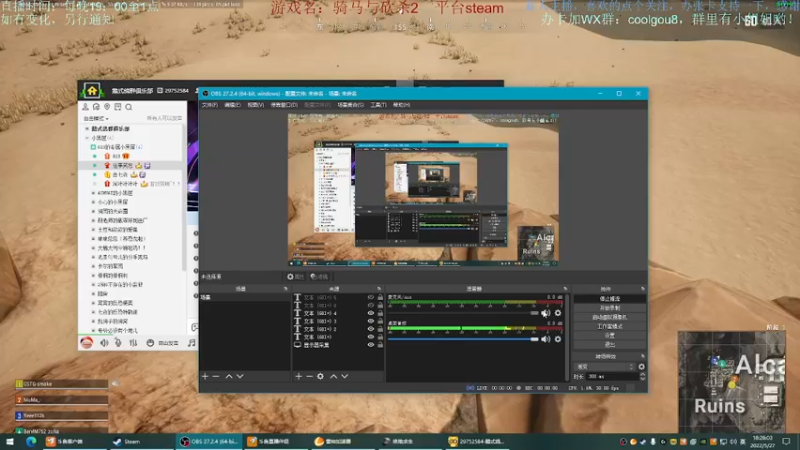Open the 工具(T) menu in OBS
Viewport: 800px width, 450px height.
(378, 105)
